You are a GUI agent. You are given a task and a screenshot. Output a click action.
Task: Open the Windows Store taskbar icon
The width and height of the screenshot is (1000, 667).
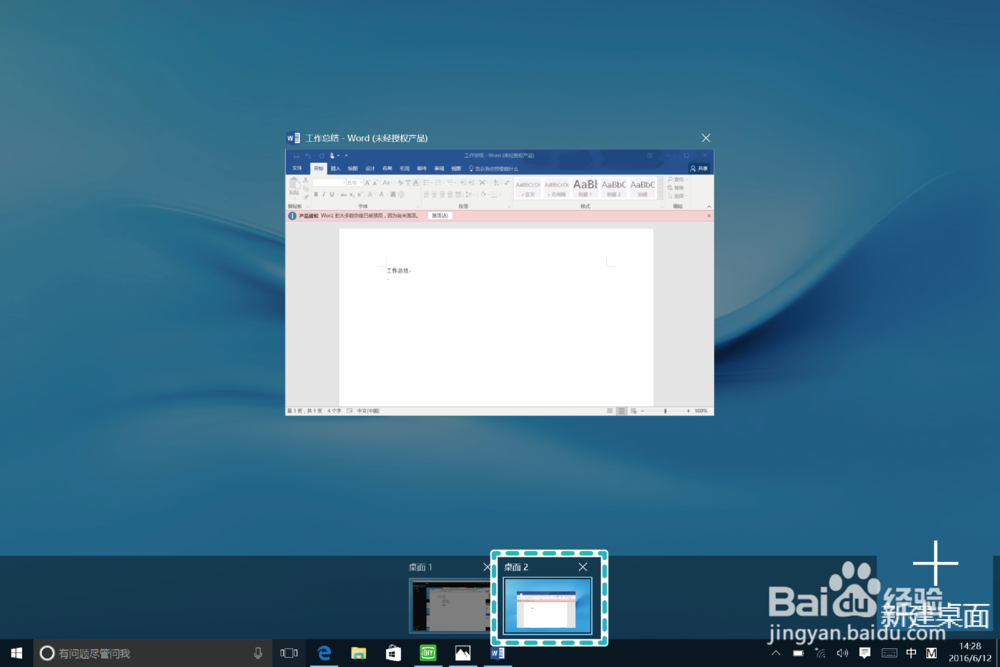coord(393,653)
